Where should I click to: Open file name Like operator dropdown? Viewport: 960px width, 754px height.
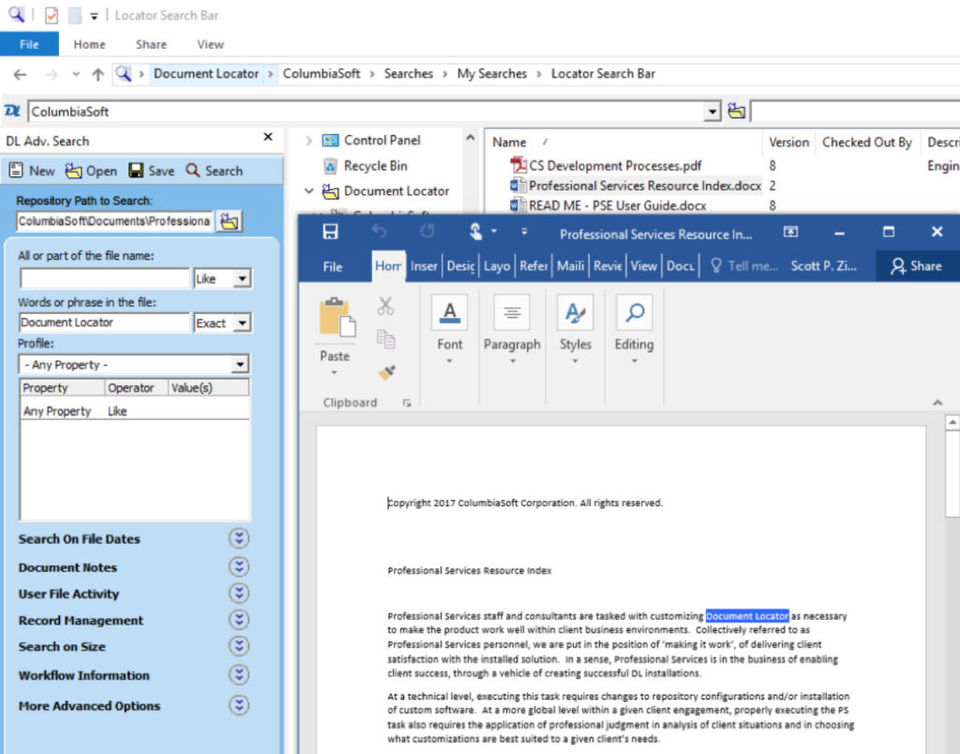(242, 278)
